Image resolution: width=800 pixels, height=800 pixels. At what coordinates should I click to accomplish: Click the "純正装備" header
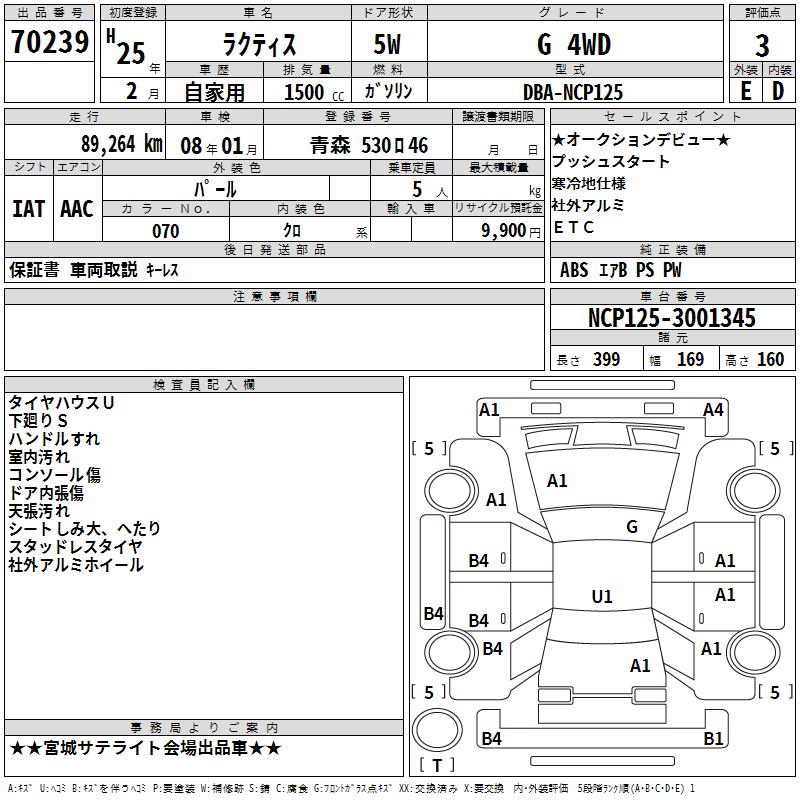pos(672,249)
